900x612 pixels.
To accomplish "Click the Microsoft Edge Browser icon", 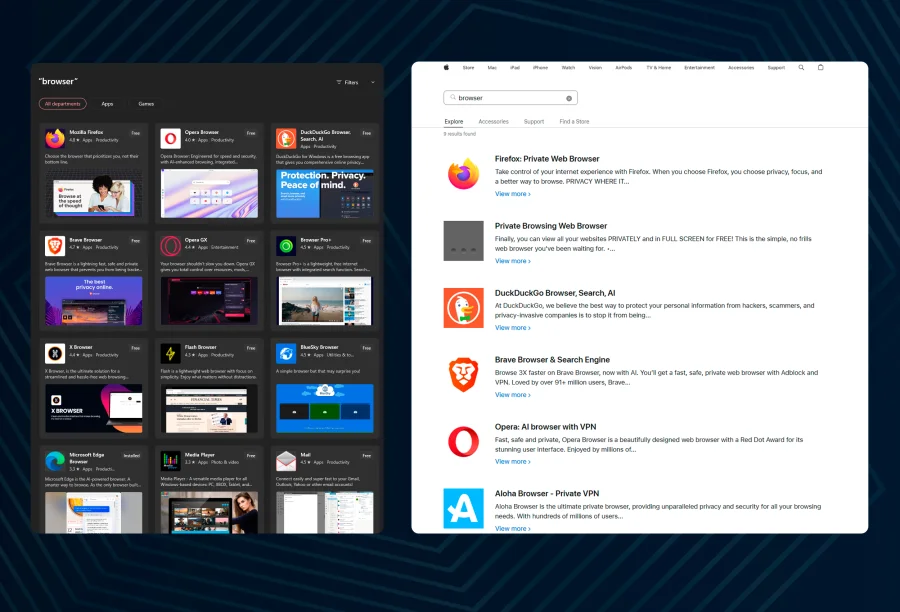I will pos(54,460).
